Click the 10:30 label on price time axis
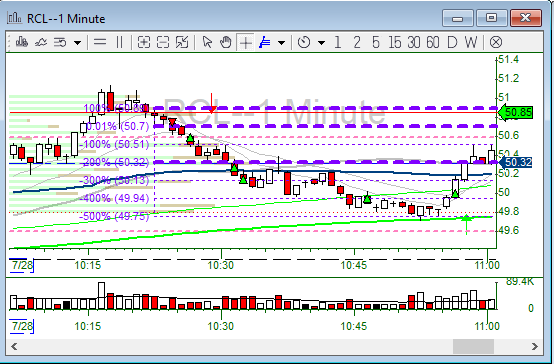This screenshot has height=364, width=554. 220,265
